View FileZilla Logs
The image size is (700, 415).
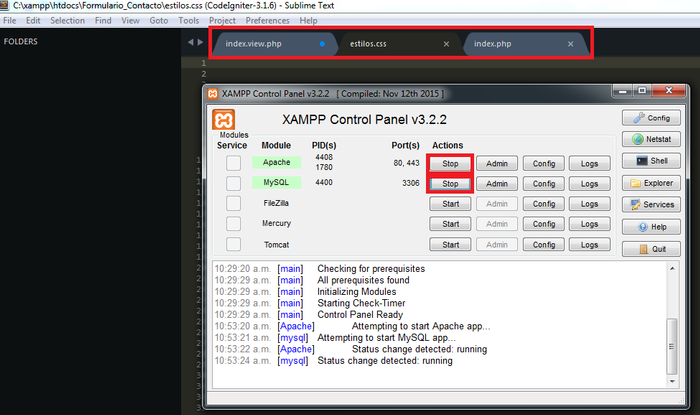coord(589,204)
